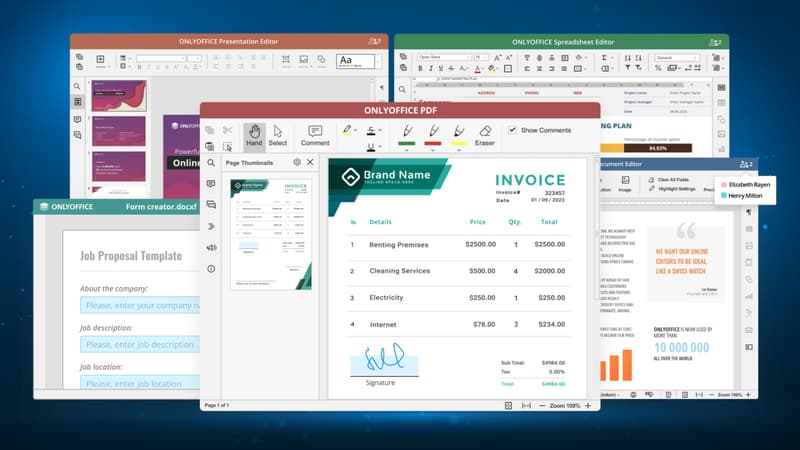Click fit to width icon in PDF status bar
Screen dimensions: 800x450
[526, 406]
